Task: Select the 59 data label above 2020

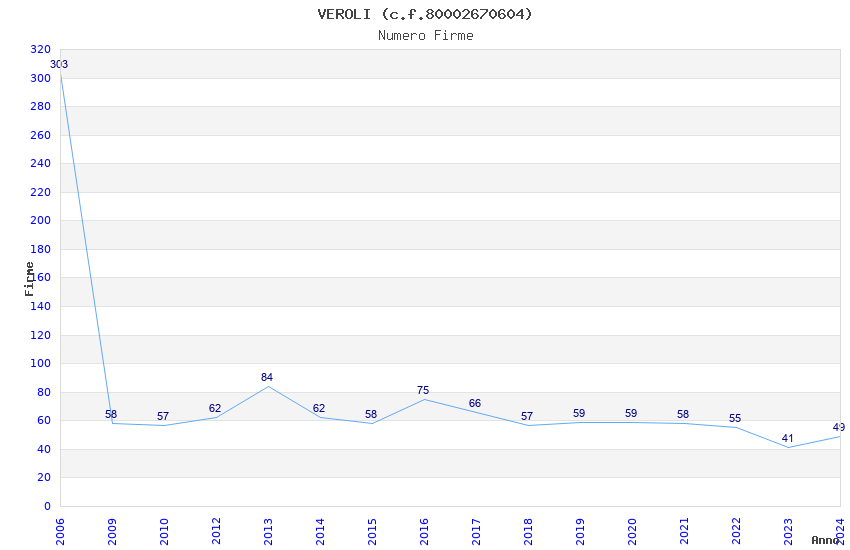Action: (x=631, y=413)
